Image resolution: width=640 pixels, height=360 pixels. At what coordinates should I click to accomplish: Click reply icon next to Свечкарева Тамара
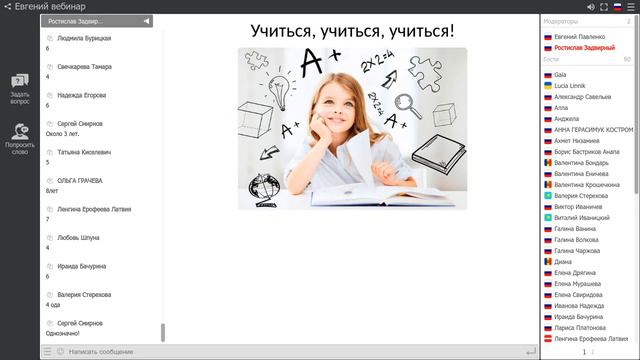click(x=50, y=67)
